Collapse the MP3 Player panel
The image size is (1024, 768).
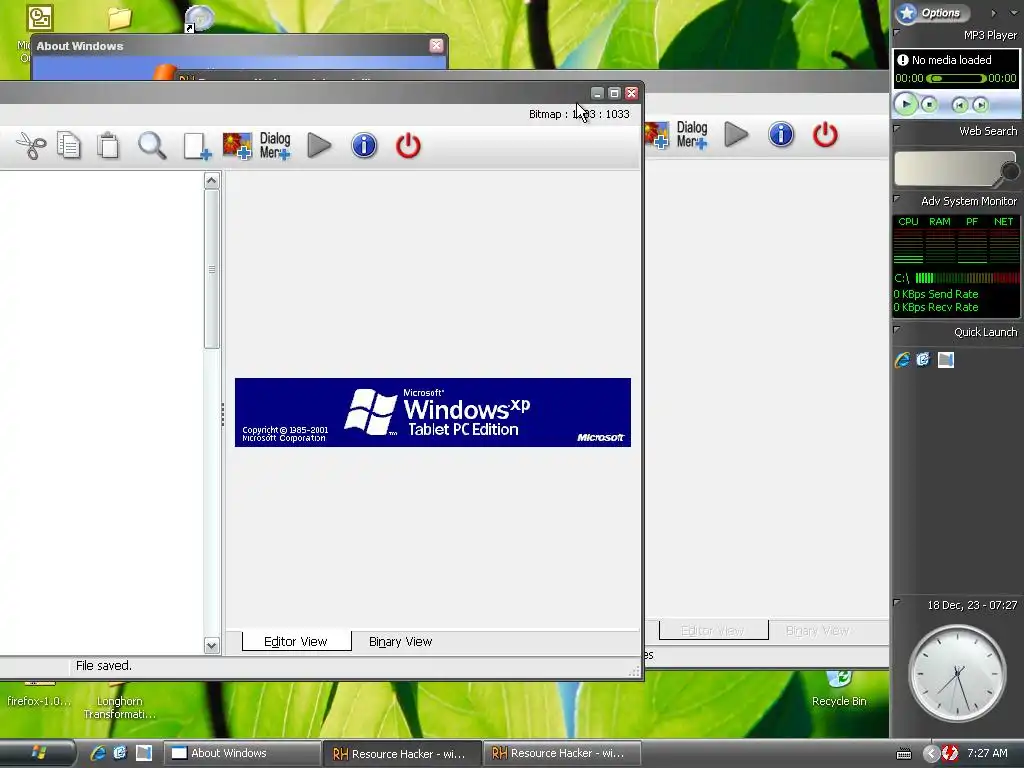click(897, 32)
